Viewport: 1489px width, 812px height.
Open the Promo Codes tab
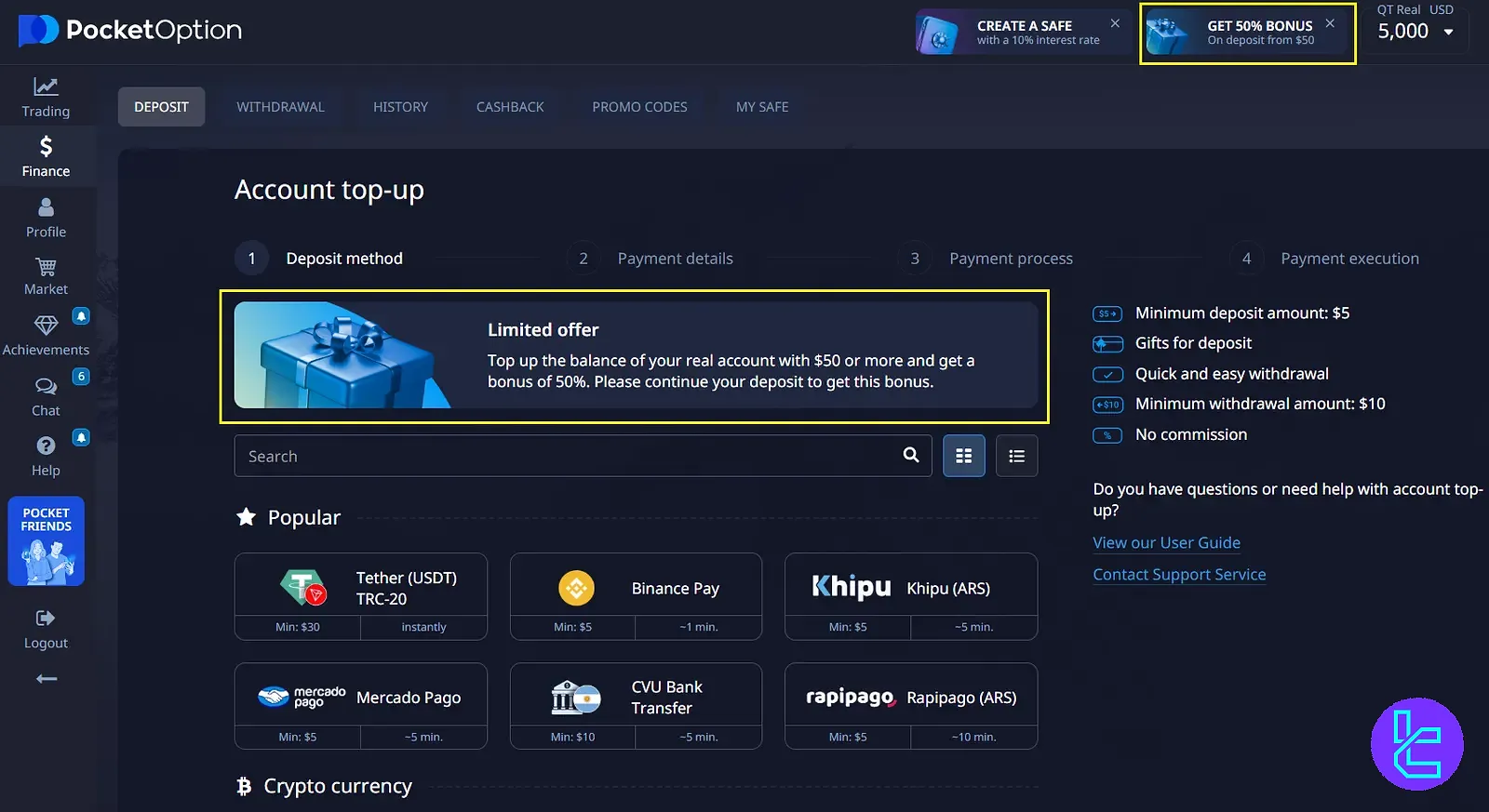point(639,107)
